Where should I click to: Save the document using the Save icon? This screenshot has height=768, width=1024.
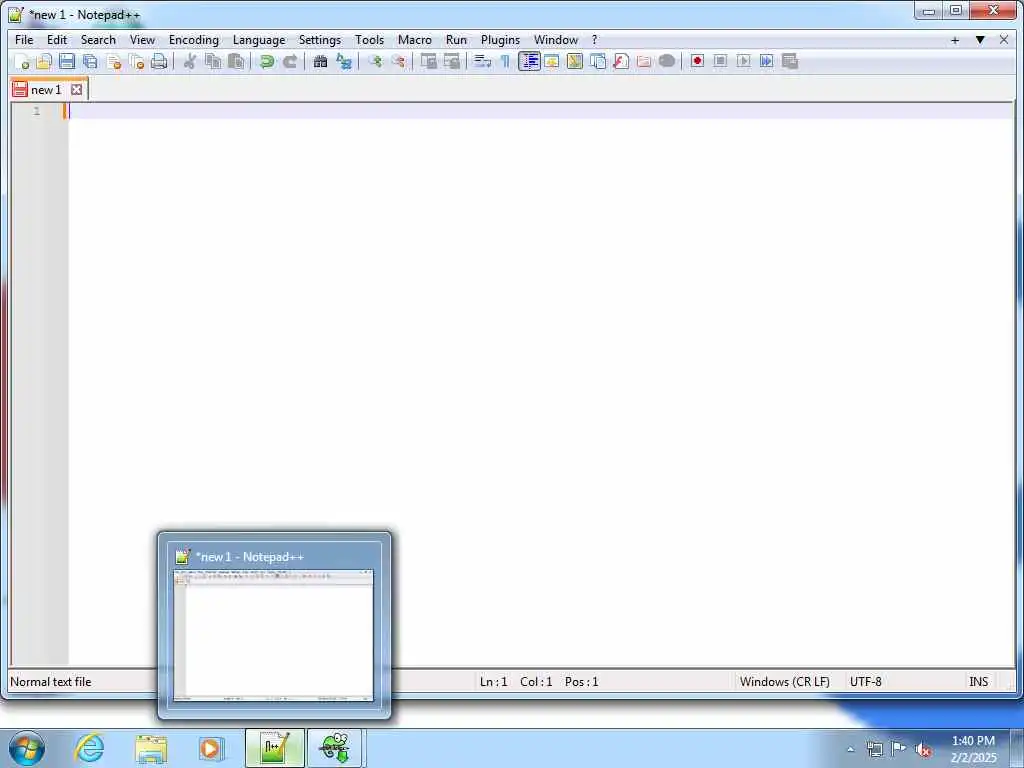(x=67, y=61)
